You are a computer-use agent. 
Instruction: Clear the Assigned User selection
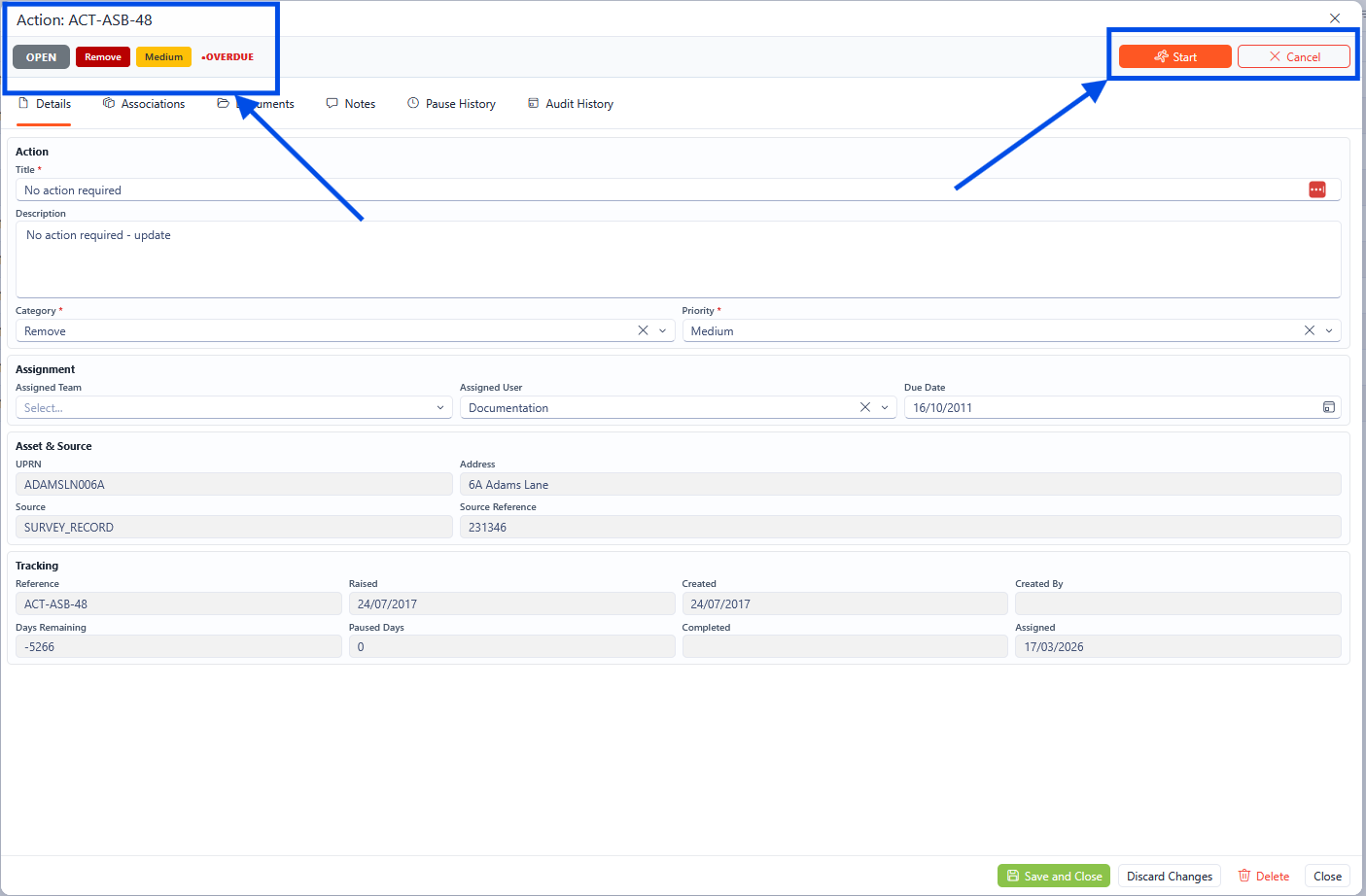864,407
